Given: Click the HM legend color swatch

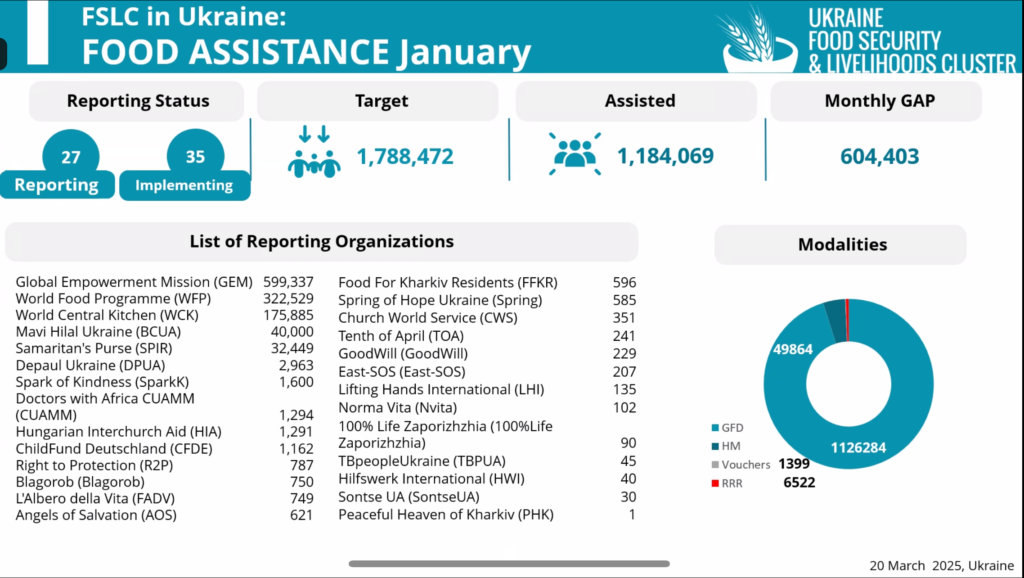Looking at the screenshot, I should [x=715, y=447].
